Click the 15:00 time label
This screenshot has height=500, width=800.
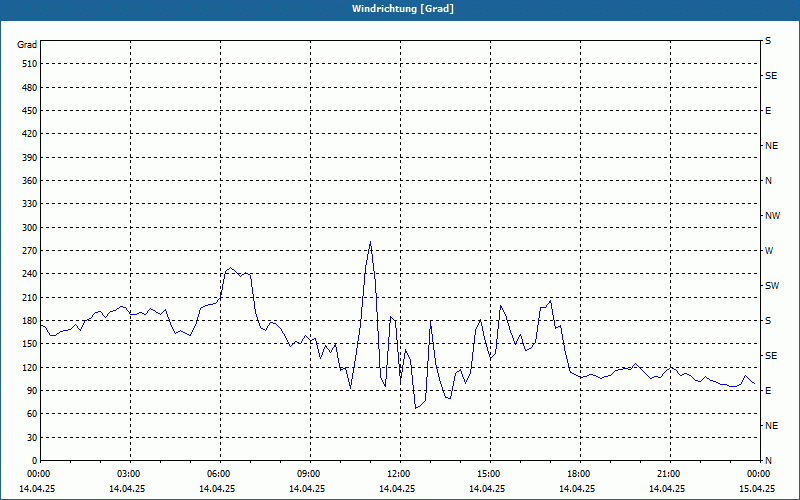pos(490,474)
